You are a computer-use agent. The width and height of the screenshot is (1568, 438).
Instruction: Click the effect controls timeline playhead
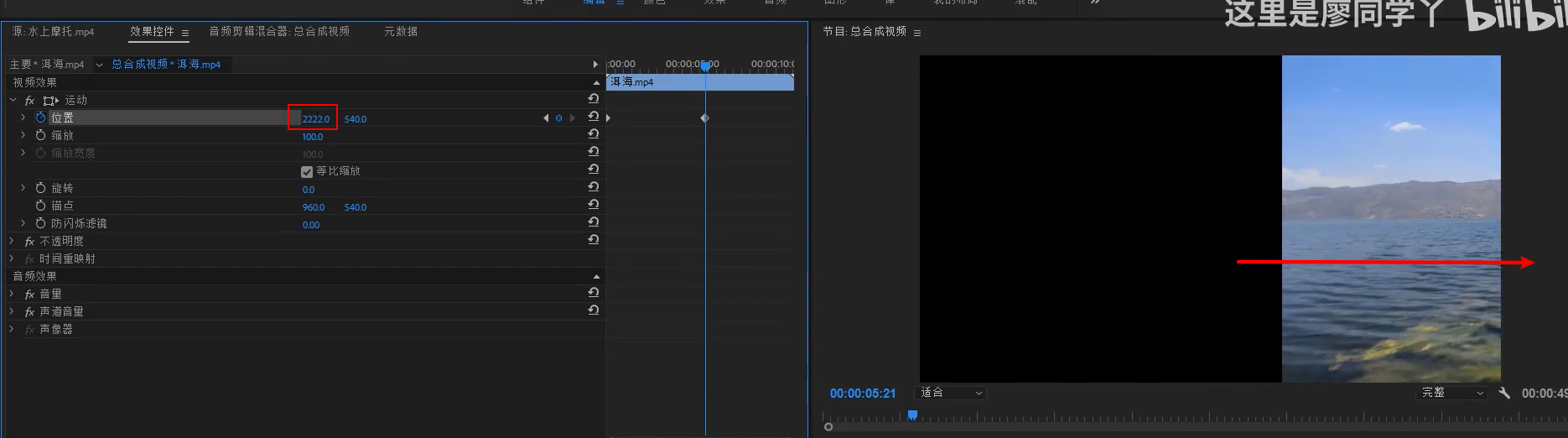click(x=705, y=65)
